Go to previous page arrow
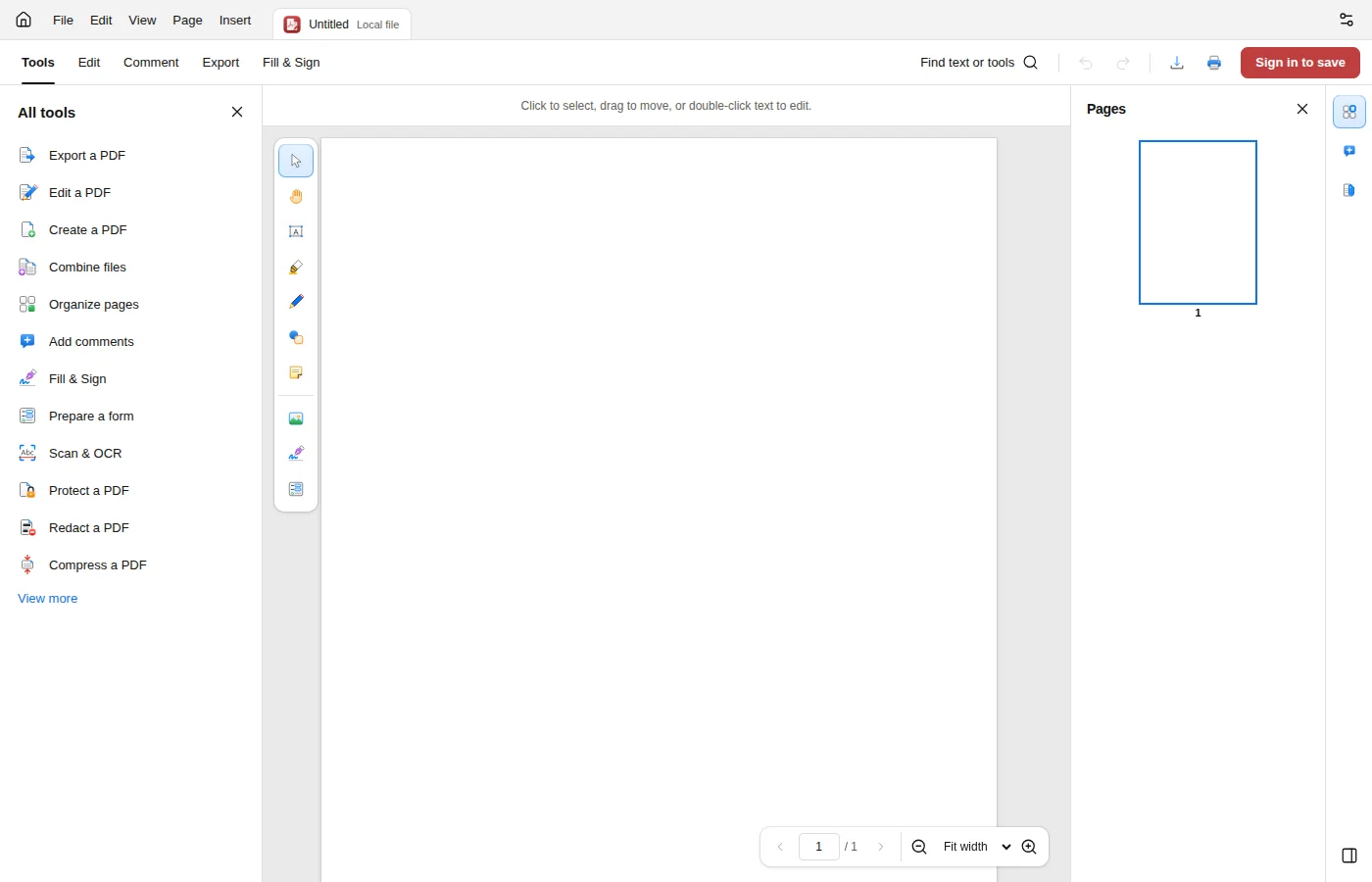The width and height of the screenshot is (1372, 882). tap(780, 847)
